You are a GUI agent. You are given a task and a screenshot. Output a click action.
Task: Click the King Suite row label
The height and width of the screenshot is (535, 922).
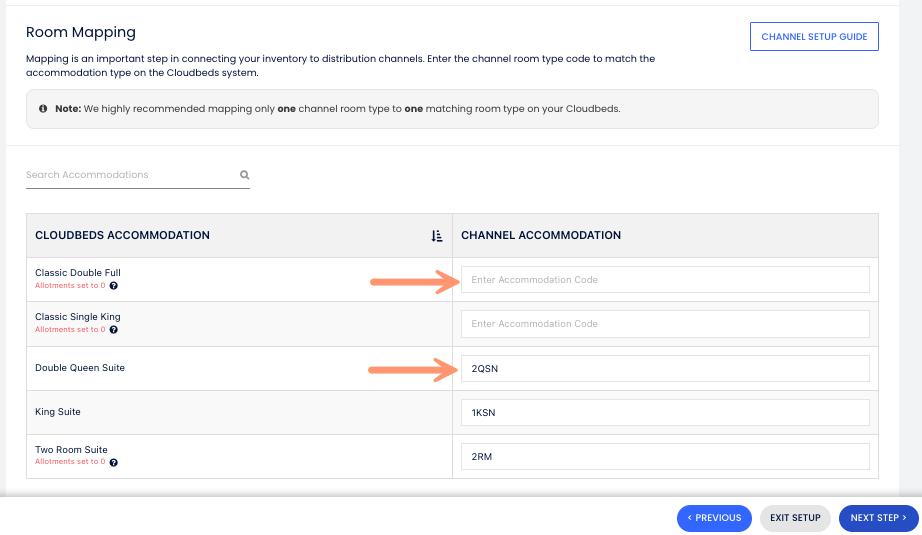[x=57, y=412]
